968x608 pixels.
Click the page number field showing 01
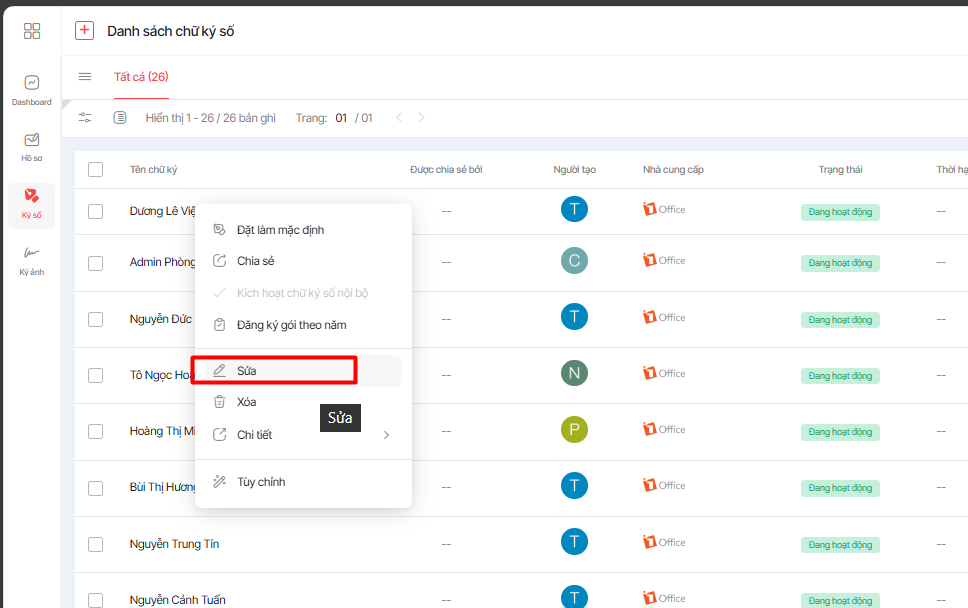tap(341, 118)
